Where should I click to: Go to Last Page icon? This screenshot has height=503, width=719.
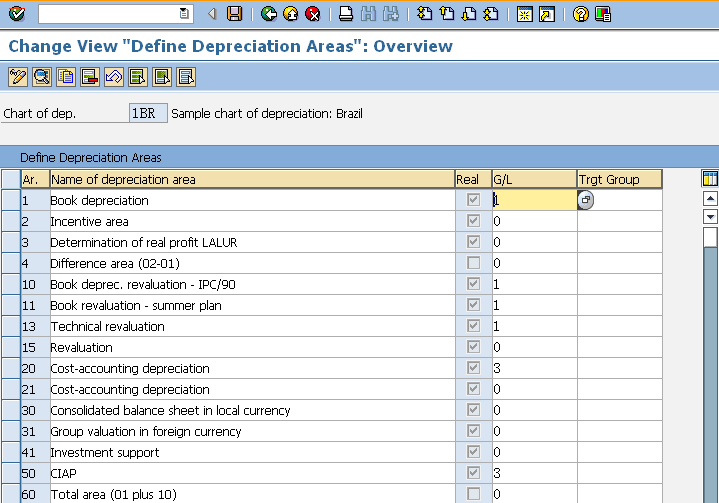[x=491, y=14]
